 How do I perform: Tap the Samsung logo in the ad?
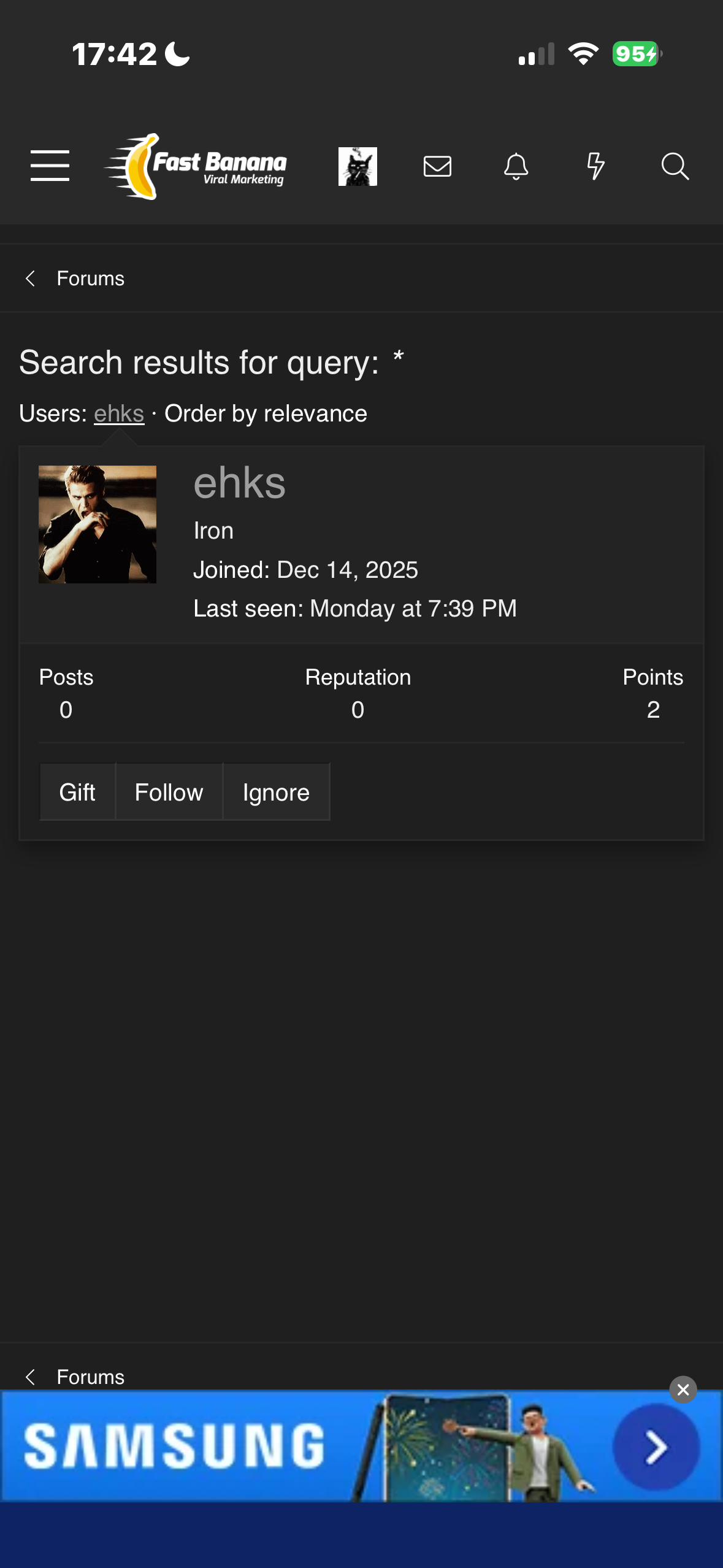click(x=174, y=1447)
